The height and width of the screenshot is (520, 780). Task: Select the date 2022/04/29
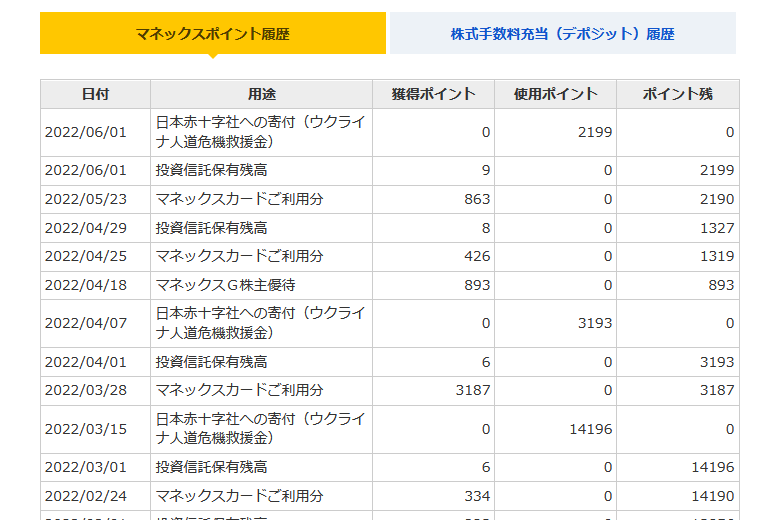pyautogui.click(x=86, y=228)
